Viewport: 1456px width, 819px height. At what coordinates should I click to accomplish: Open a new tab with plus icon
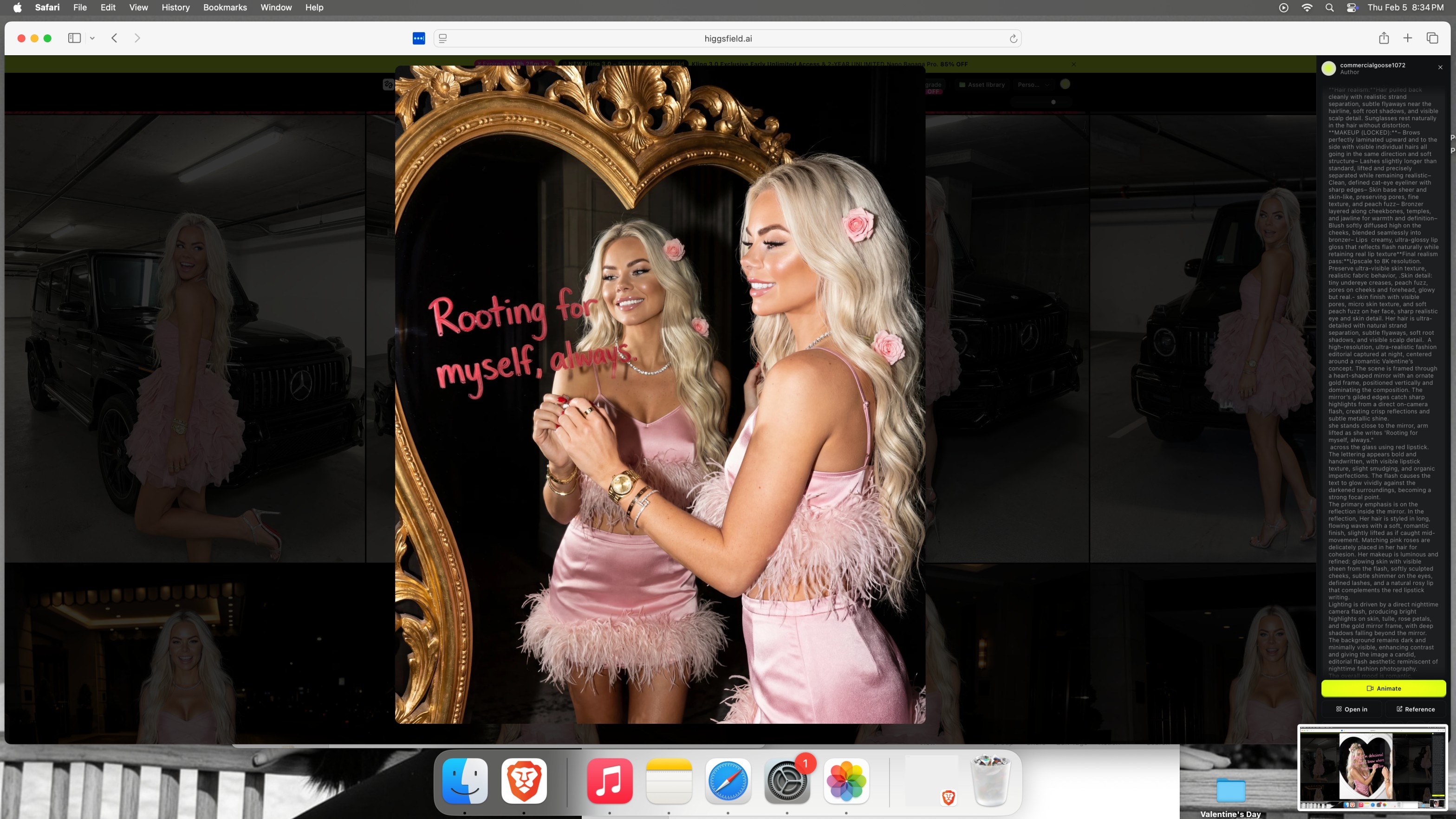pyautogui.click(x=1408, y=38)
